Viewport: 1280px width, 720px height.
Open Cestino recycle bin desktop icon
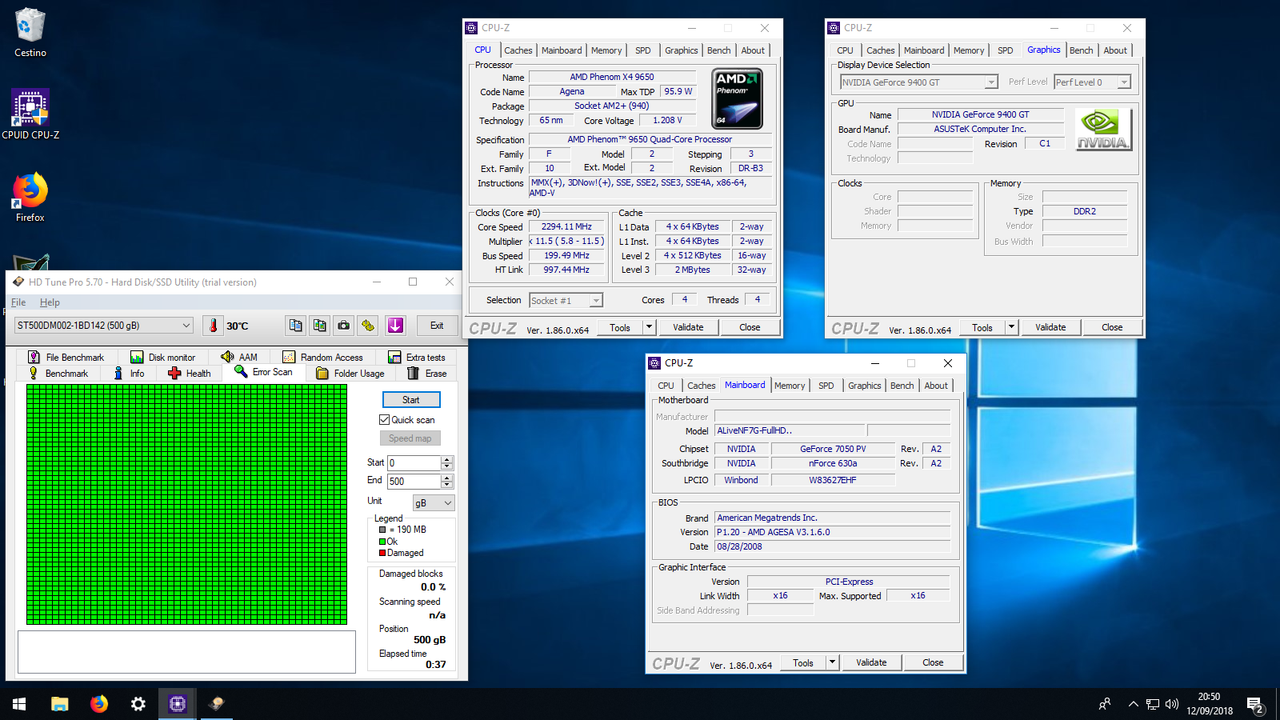pos(30,32)
